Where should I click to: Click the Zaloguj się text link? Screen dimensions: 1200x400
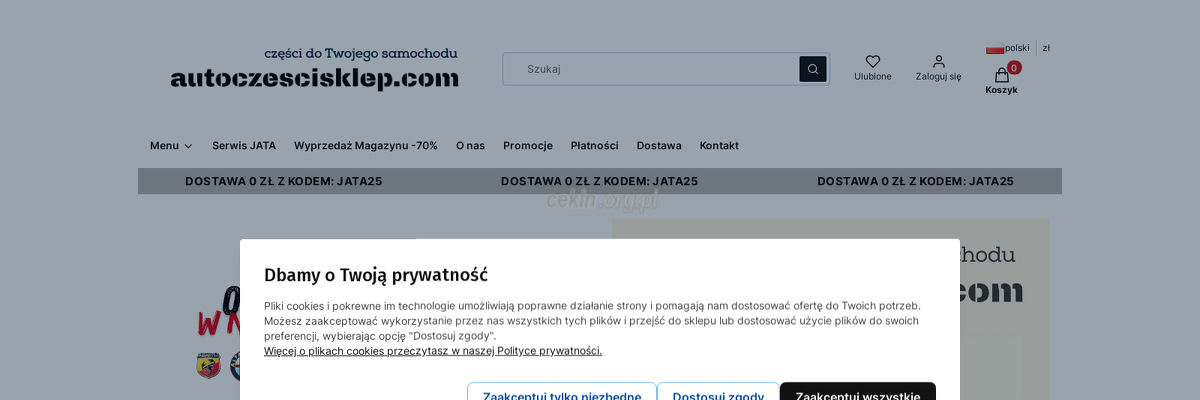tap(938, 77)
